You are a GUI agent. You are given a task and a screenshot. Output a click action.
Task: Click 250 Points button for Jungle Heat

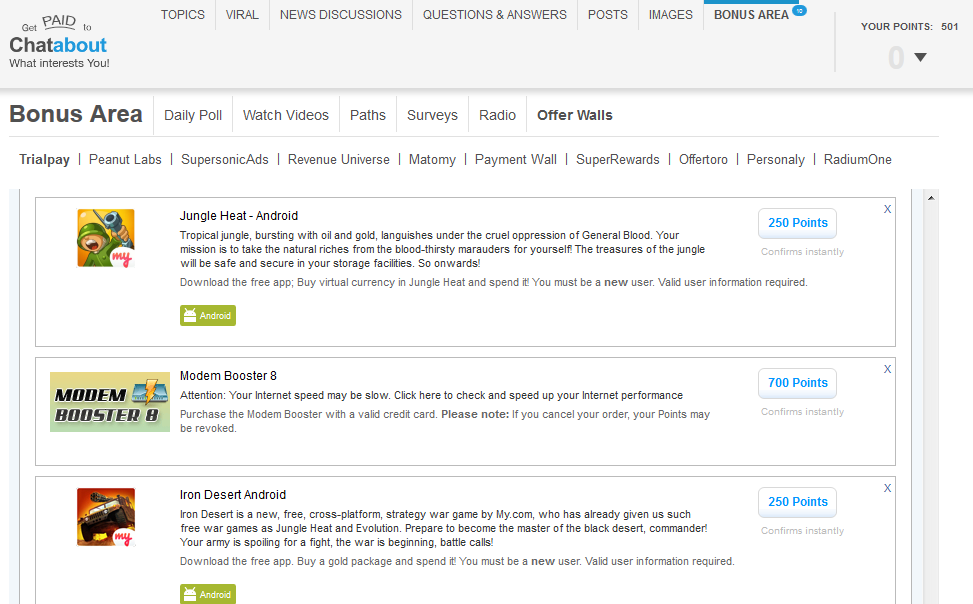(797, 223)
